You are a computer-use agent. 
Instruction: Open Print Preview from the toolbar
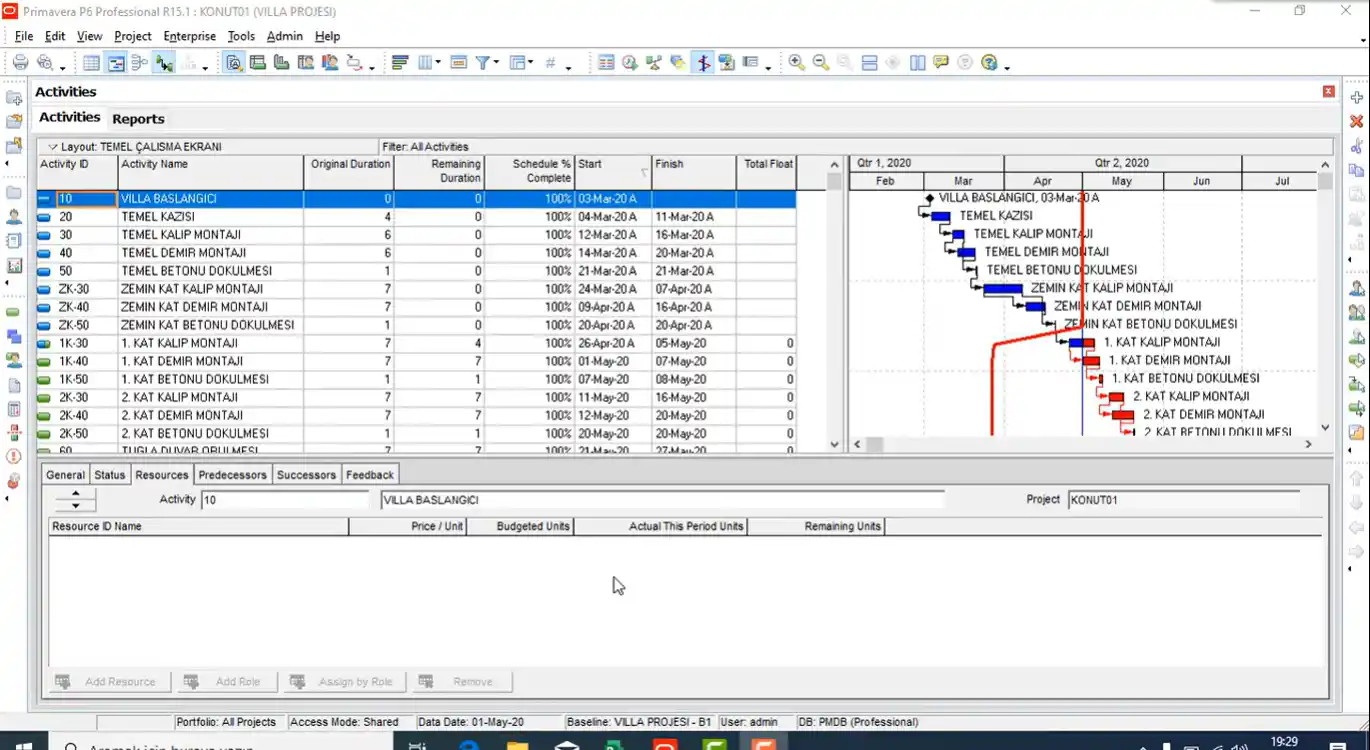tap(44, 63)
